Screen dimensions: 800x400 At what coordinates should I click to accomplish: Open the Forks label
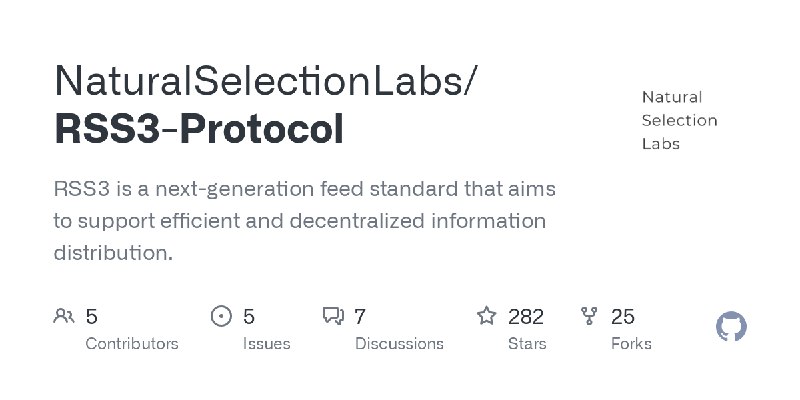point(631,344)
